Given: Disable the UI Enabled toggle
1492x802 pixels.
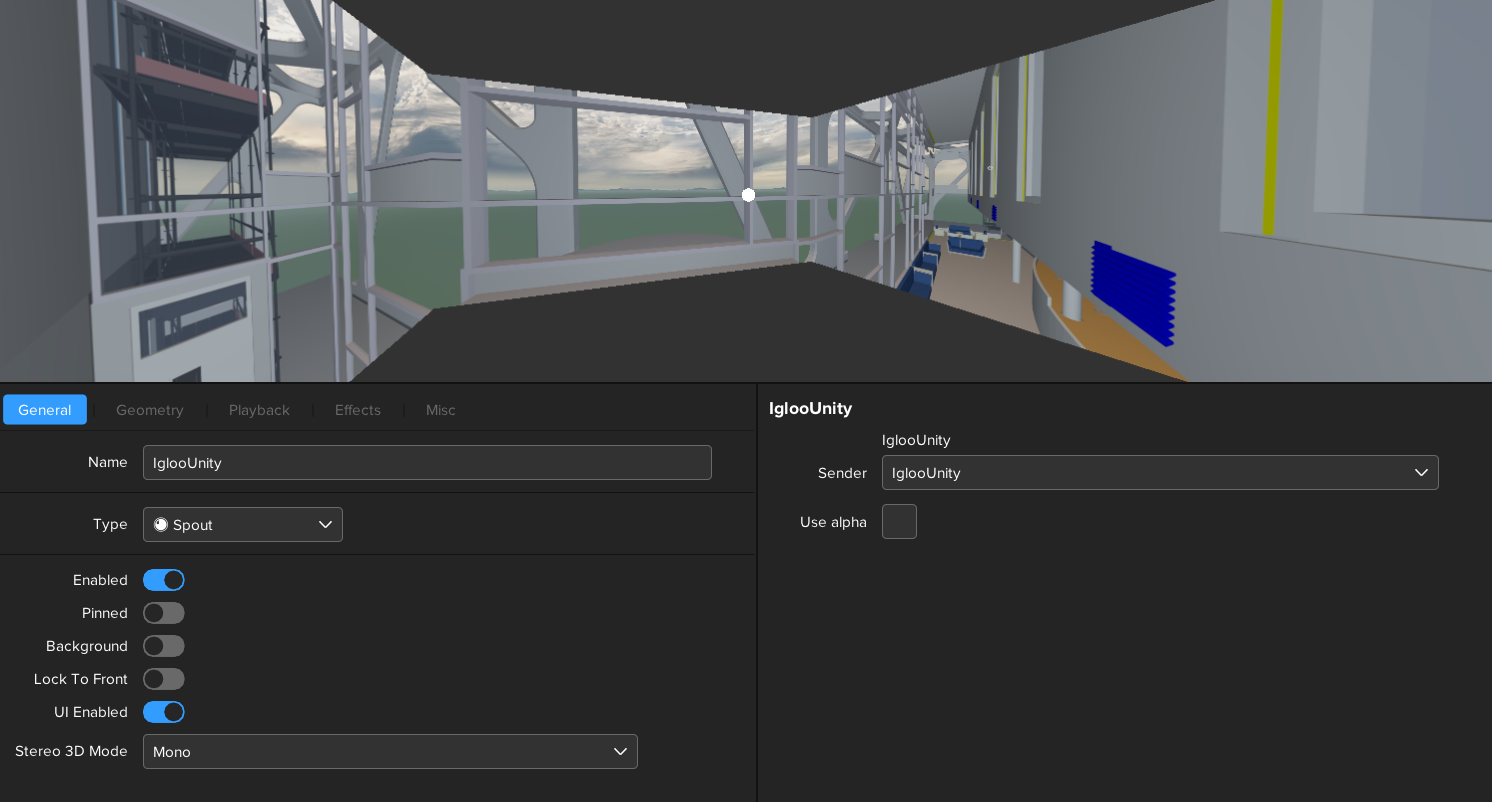Looking at the screenshot, I should pyautogui.click(x=164, y=712).
